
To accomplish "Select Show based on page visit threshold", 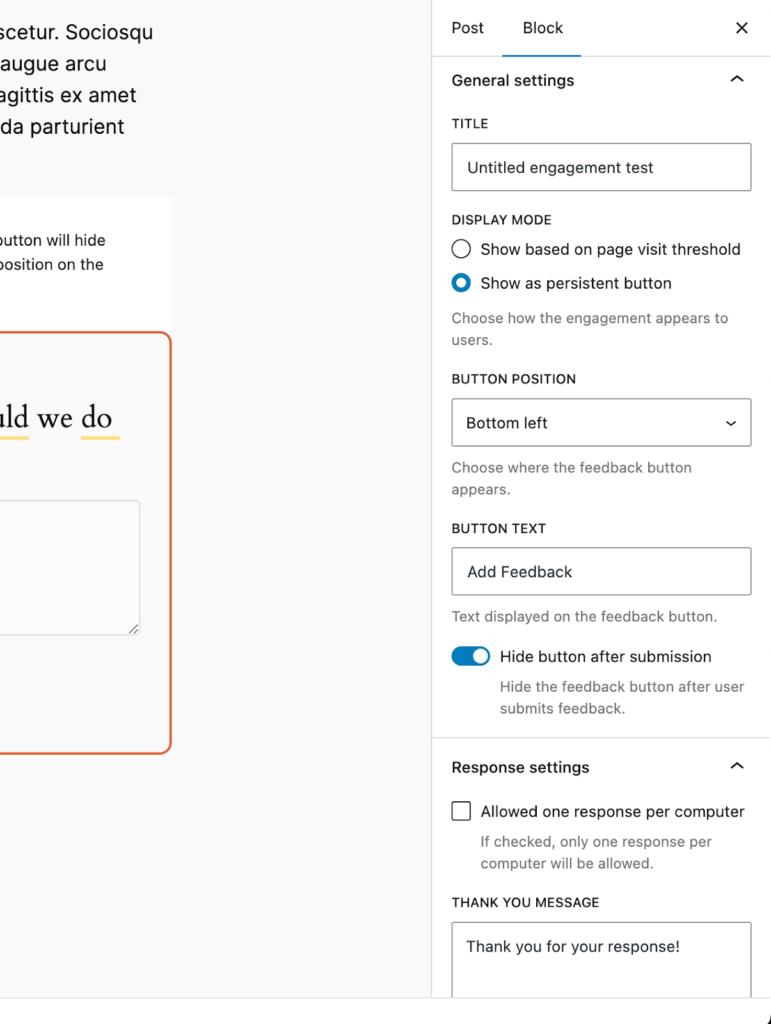I will [461, 249].
